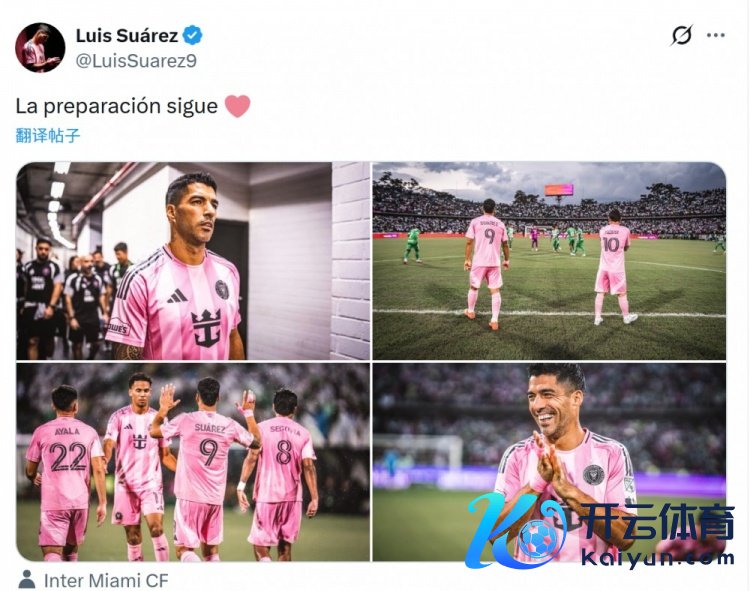Click the person tag icon beside Inter Miami CF
Viewport: 750px width, 591px height.
click(27, 580)
